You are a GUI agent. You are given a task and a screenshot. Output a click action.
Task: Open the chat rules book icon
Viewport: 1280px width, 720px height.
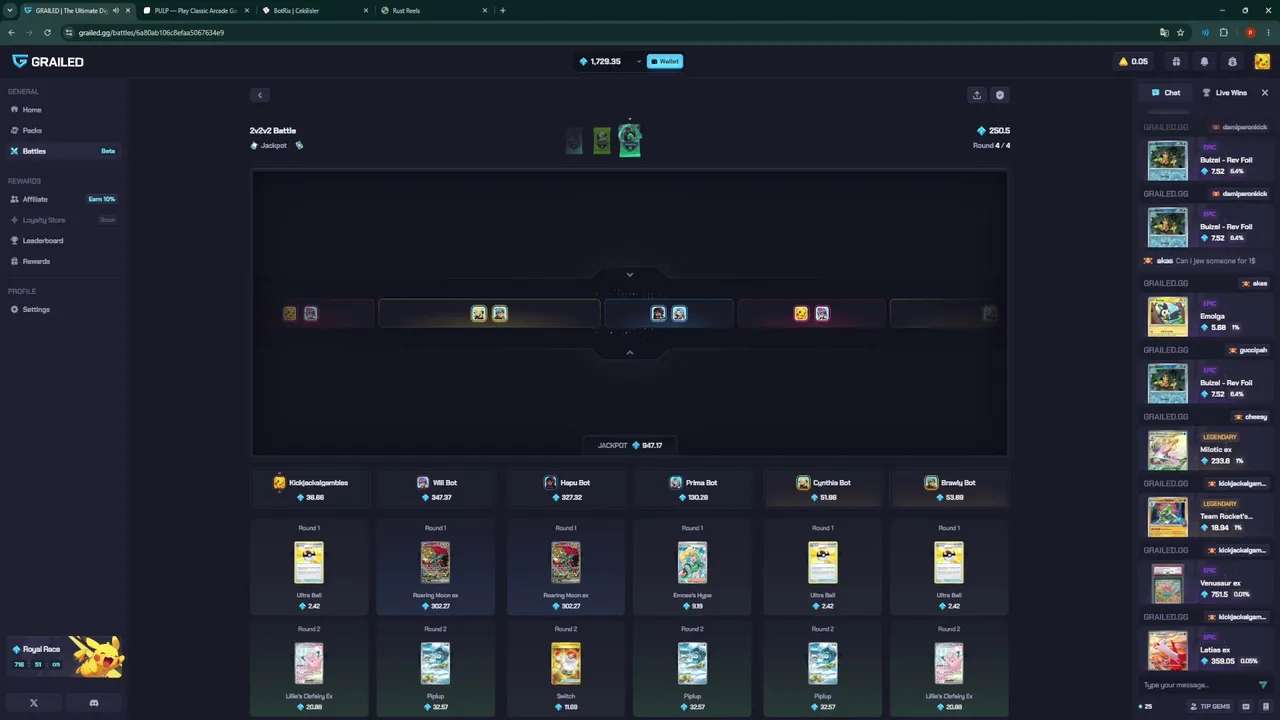pyautogui.click(x=1265, y=706)
